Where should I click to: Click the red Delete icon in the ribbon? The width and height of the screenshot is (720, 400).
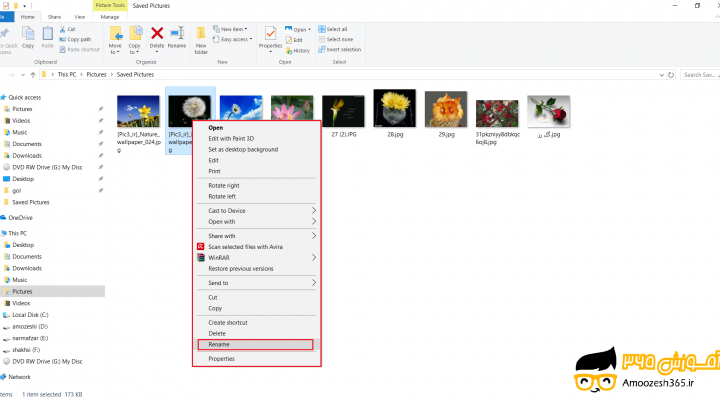(157, 33)
